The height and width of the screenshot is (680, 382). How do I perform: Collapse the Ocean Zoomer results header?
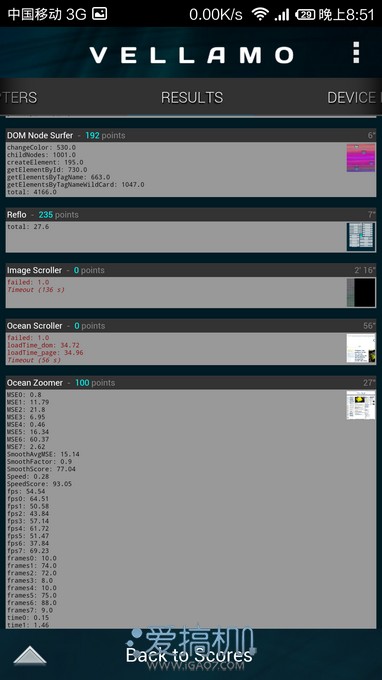[191, 382]
